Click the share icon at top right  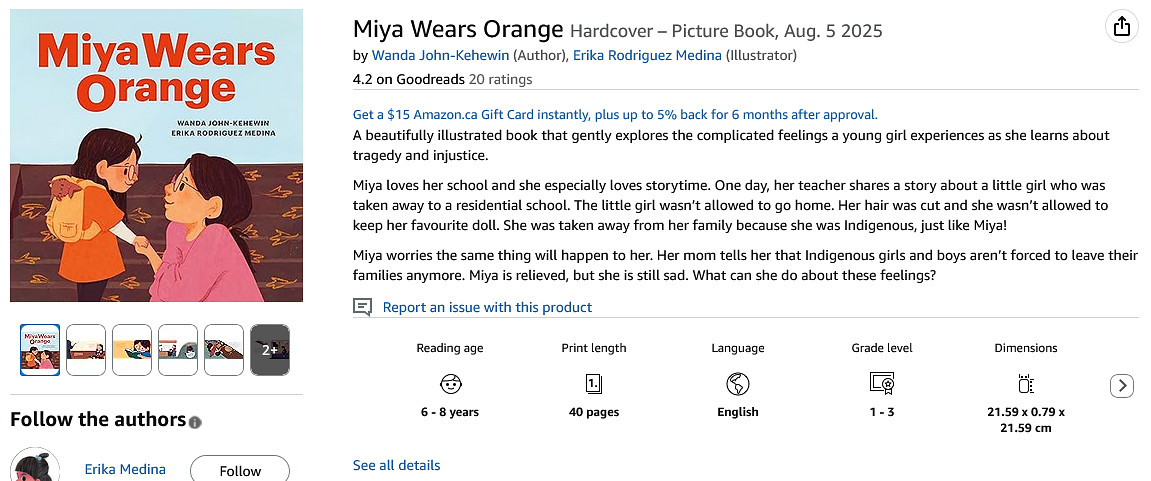click(x=1122, y=26)
